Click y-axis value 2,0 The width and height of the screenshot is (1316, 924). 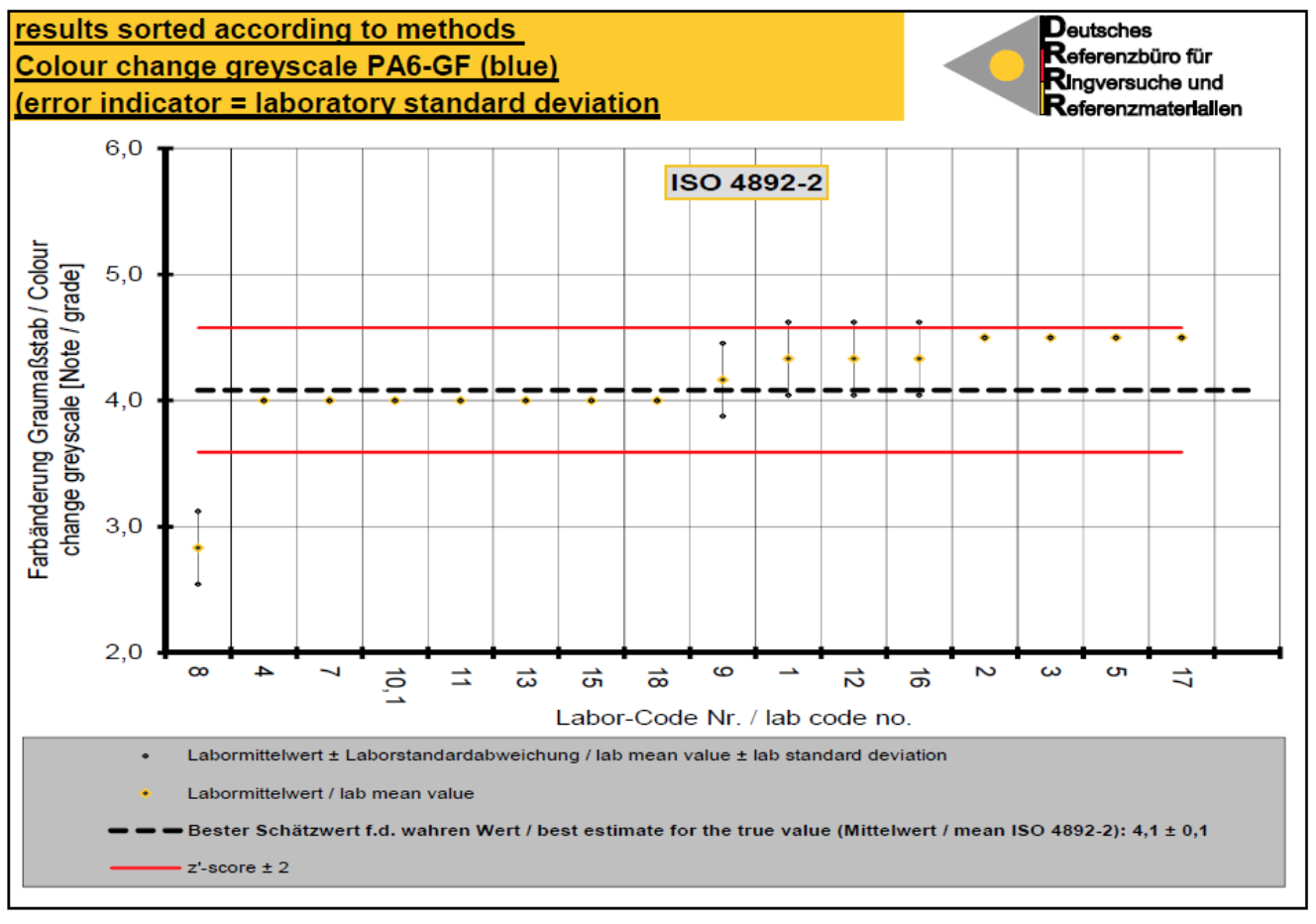click(x=124, y=652)
